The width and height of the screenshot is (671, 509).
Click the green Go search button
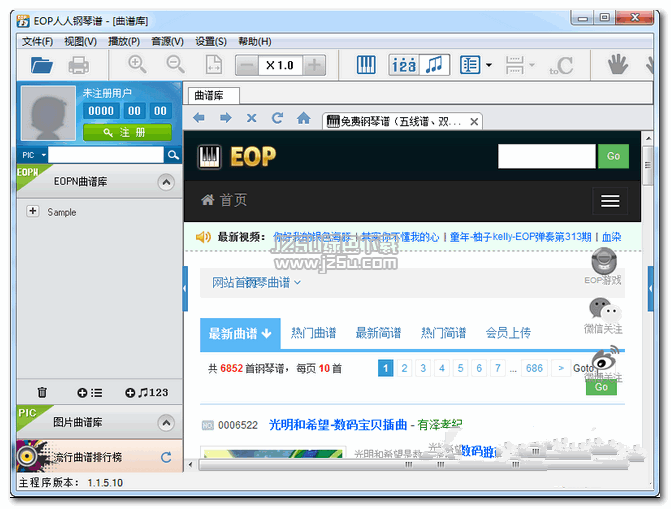coord(613,156)
